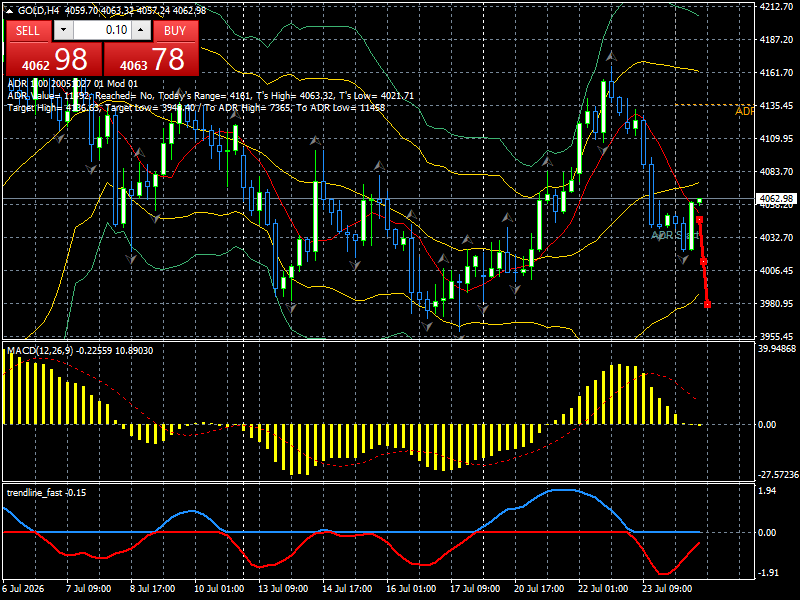Screen dimensions: 800x600
Task: Click the 4212.70 price scale label
Action: tap(776, 6)
